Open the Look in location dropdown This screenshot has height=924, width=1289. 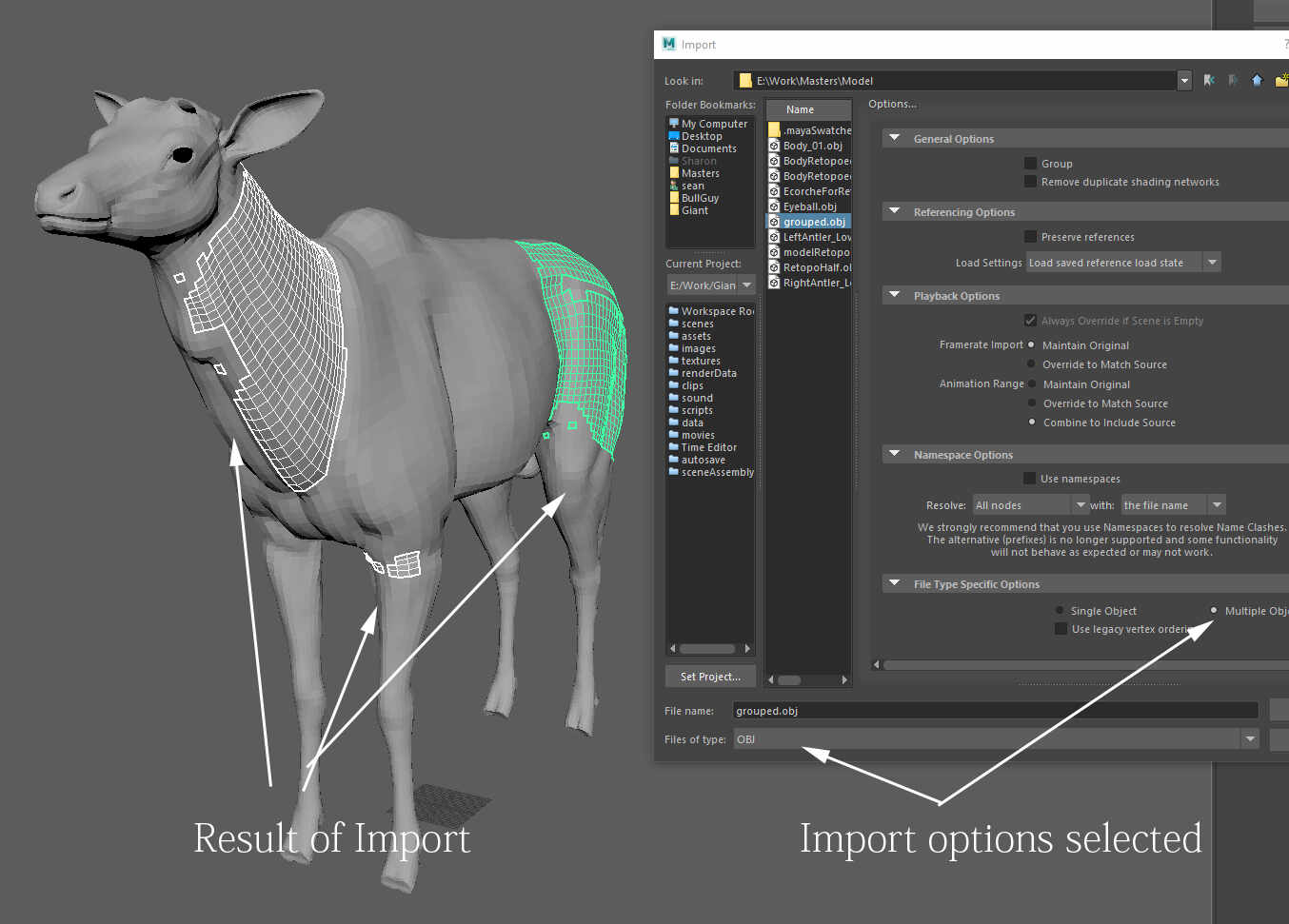1183,80
